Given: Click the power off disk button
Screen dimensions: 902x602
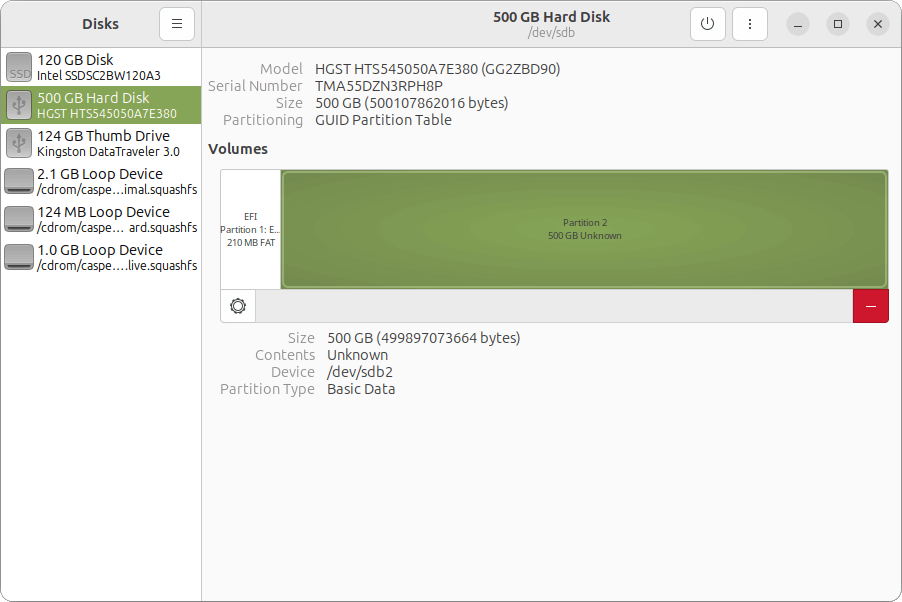Looking at the screenshot, I should click(707, 24).
